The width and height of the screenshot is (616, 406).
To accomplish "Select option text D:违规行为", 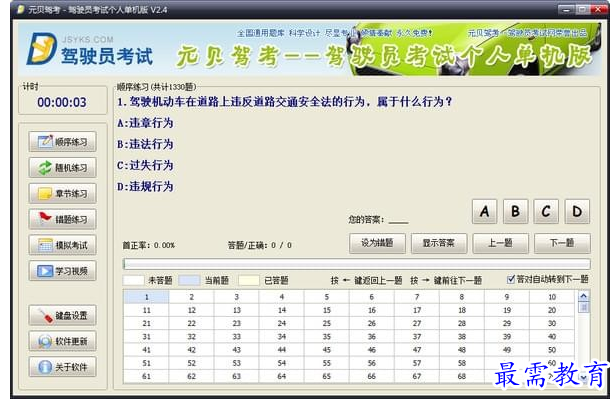I will coord(145,186).
